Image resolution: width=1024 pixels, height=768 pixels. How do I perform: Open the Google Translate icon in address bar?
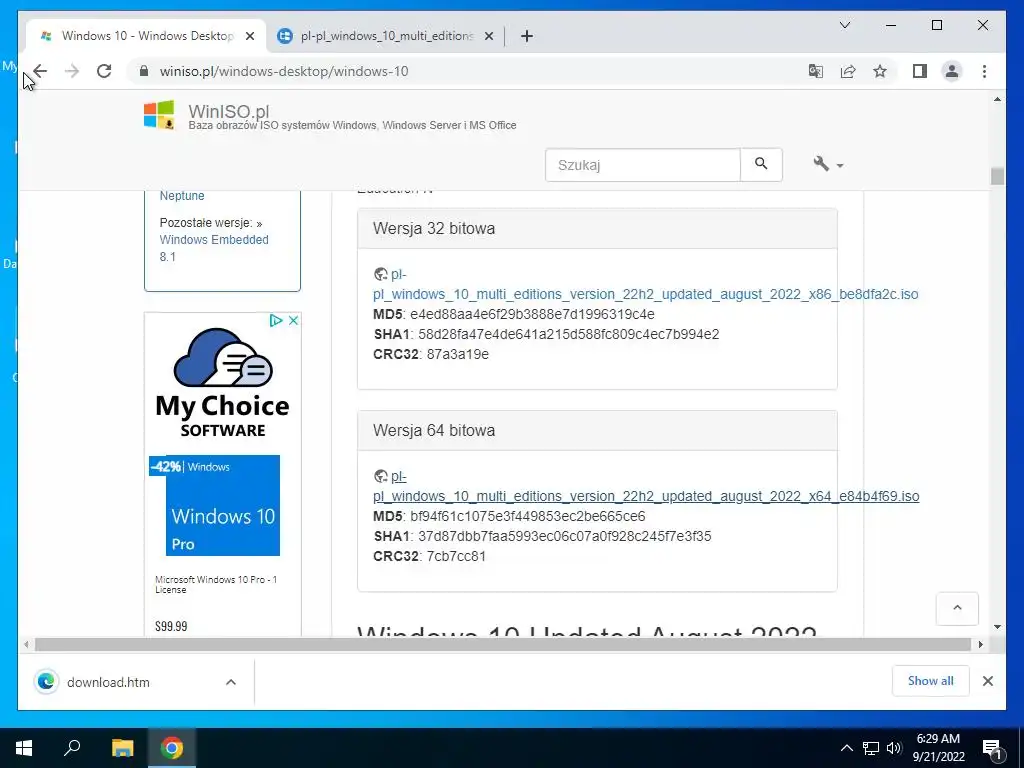coord(816,71)
